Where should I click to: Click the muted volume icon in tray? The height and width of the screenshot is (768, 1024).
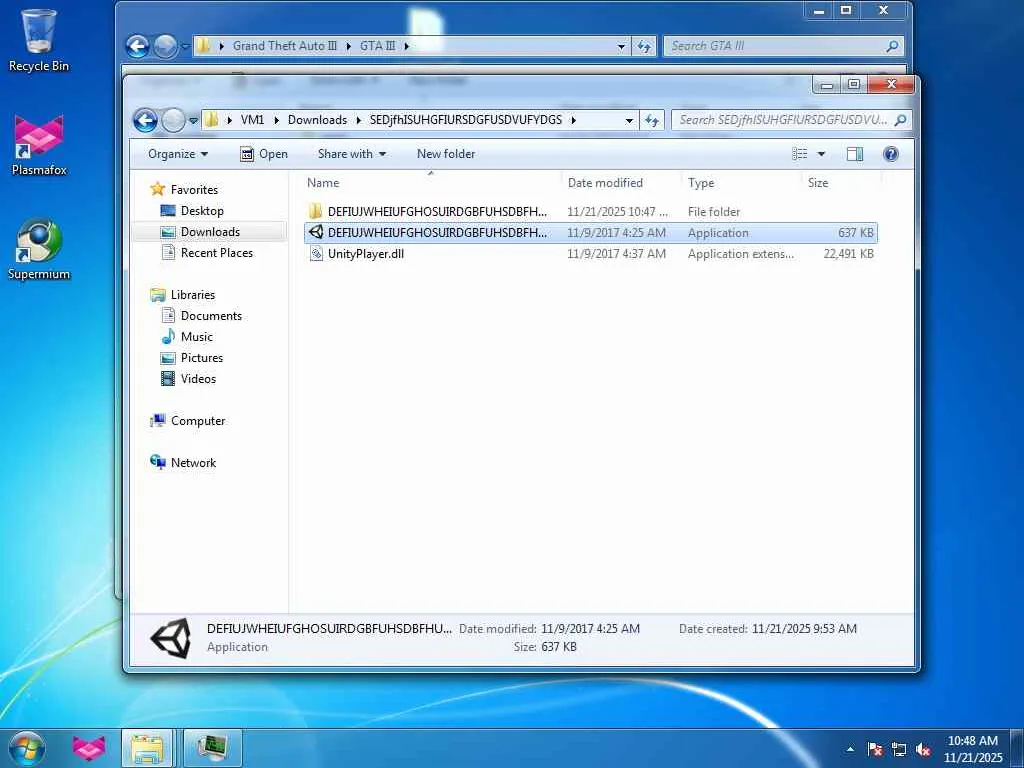click(x=923, y=749)
